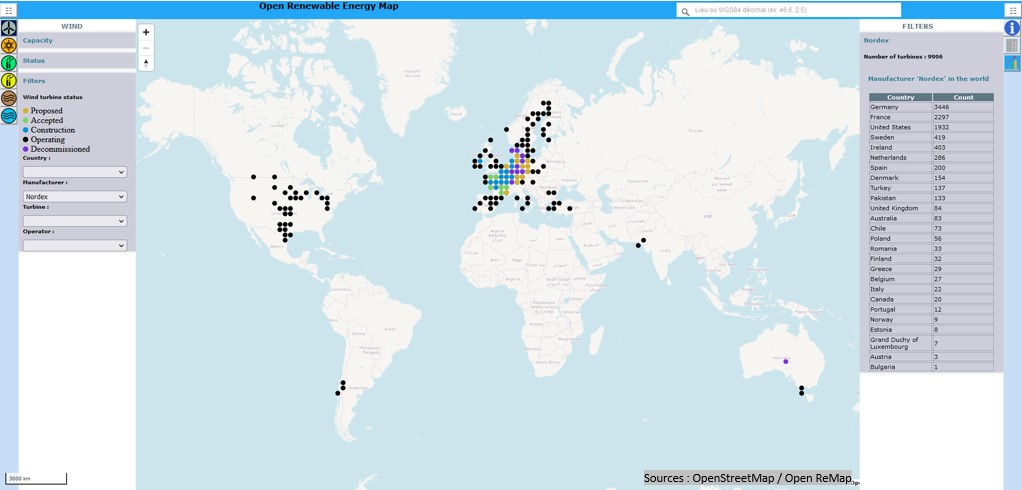Open the bar chart statistics icon
The width and height of the screenshot is (1022, 490).
[x=1012, y=63]
